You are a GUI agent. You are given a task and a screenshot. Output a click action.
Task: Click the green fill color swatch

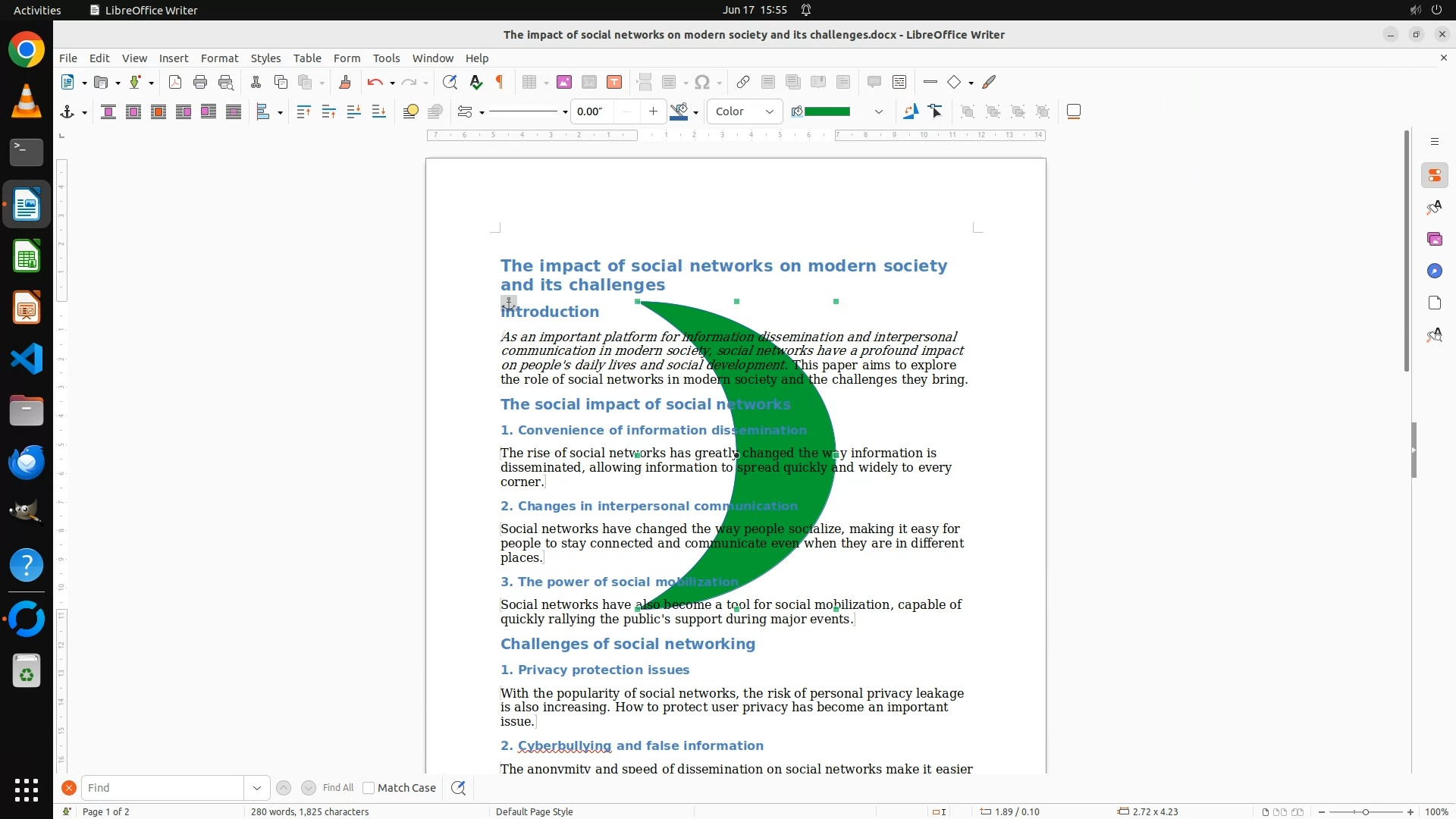(827, 112)
